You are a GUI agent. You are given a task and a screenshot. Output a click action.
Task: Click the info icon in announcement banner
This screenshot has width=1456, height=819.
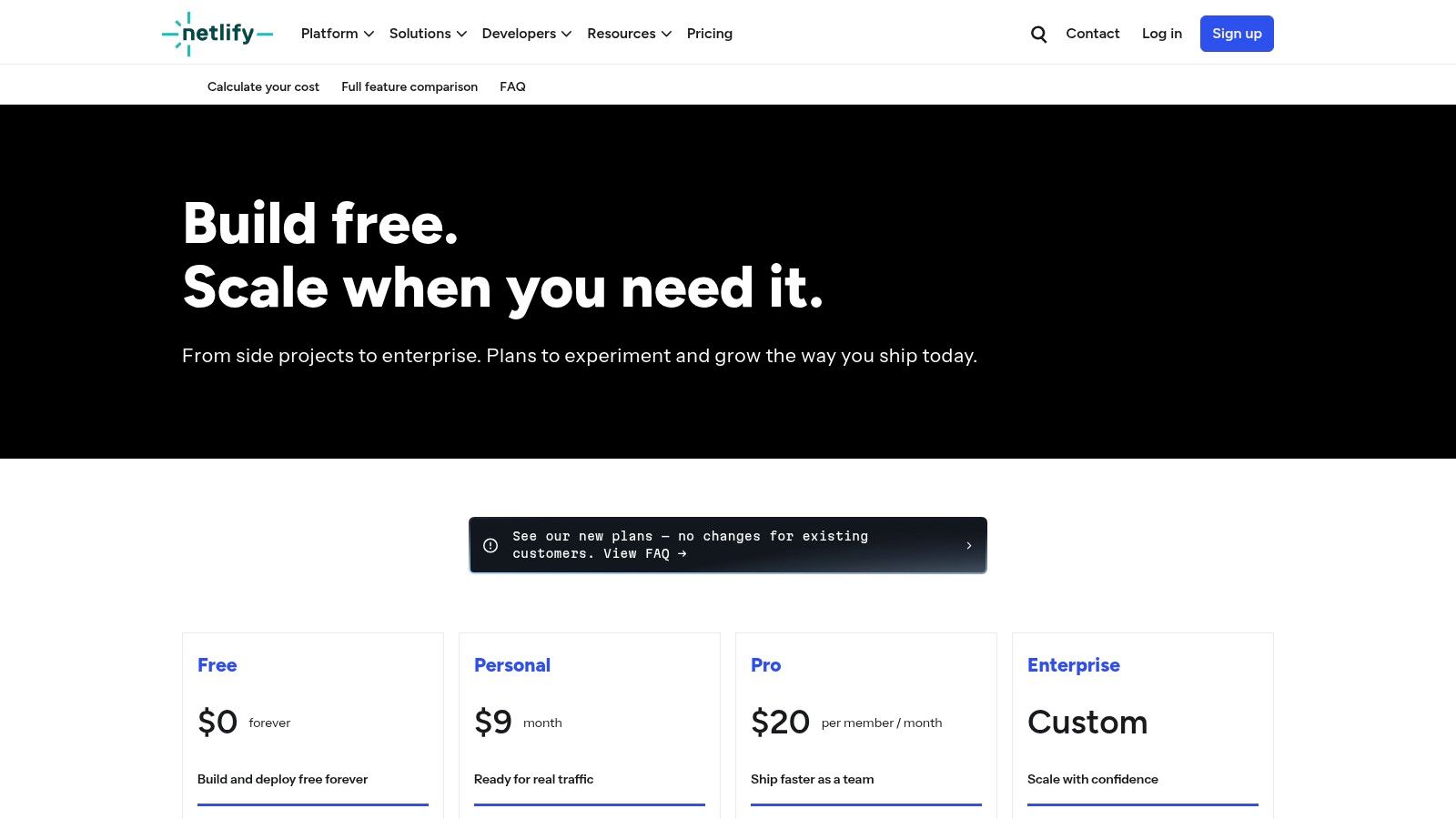tap(490, 545)
